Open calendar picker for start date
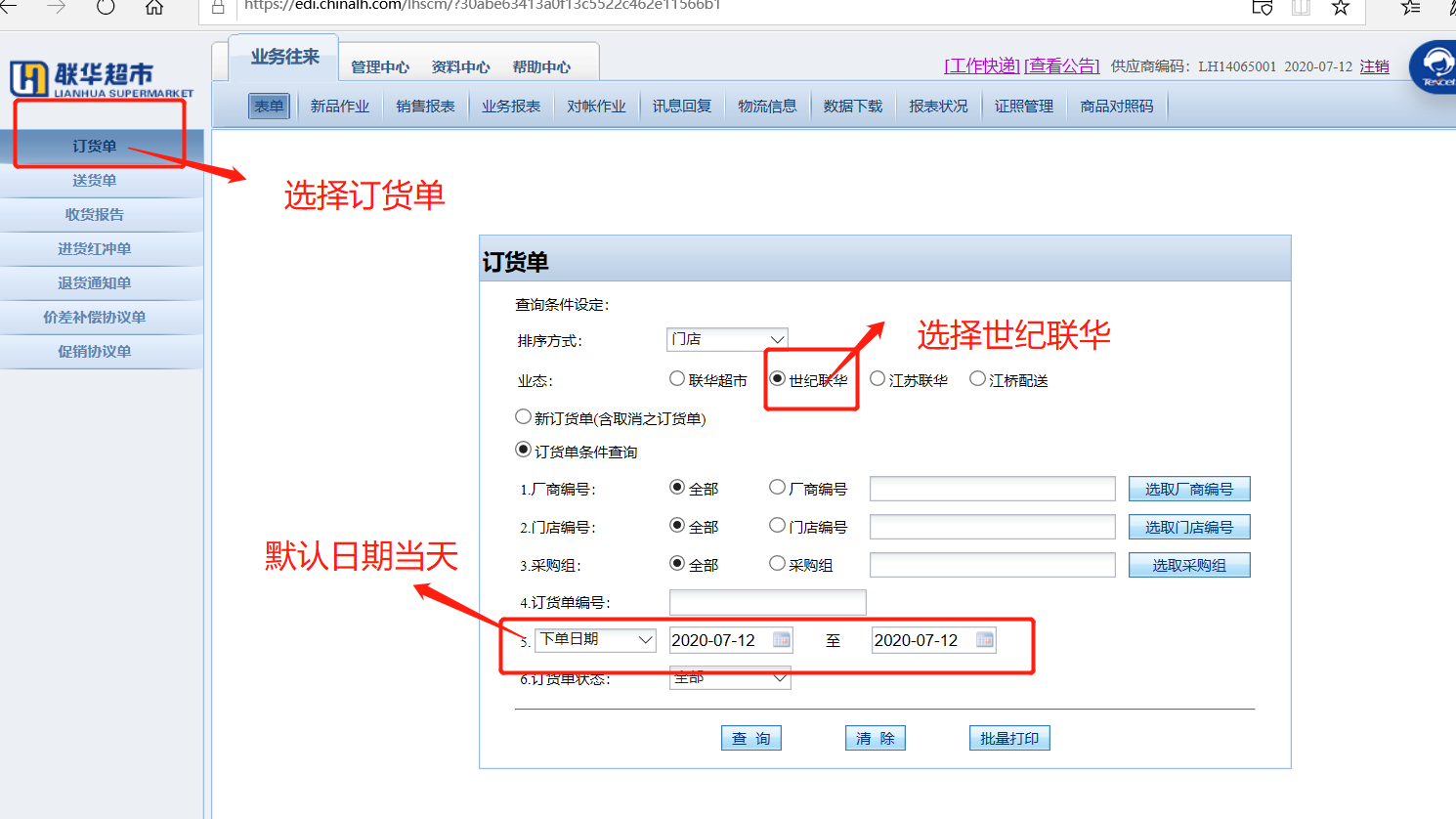This screenshot has height=819, width=1456. click(x=782, y=639)
